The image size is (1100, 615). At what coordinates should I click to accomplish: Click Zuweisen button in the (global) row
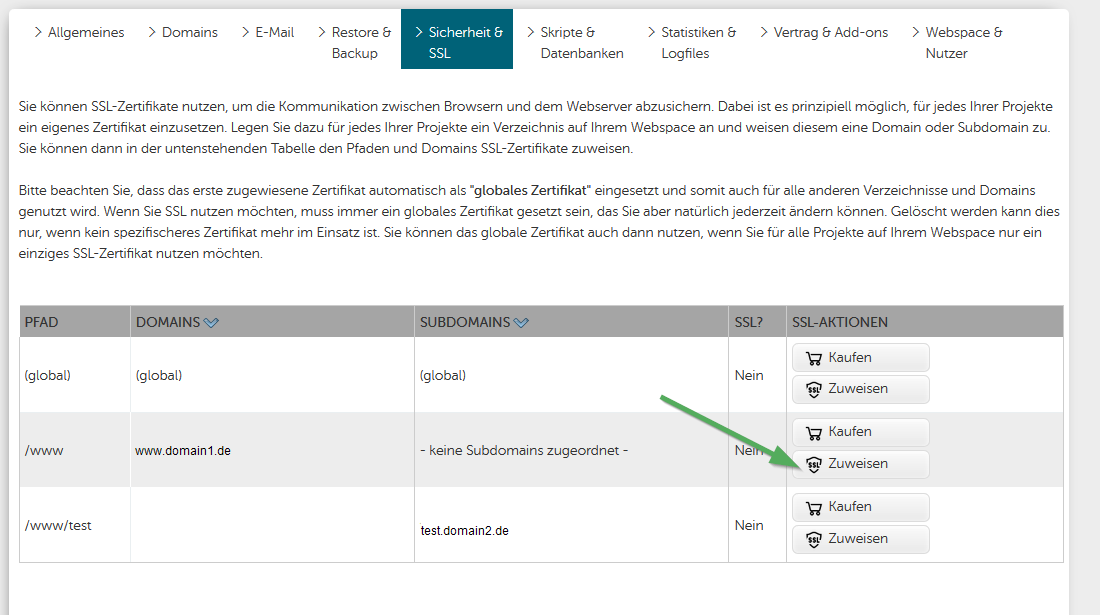(x=861, y=389)
